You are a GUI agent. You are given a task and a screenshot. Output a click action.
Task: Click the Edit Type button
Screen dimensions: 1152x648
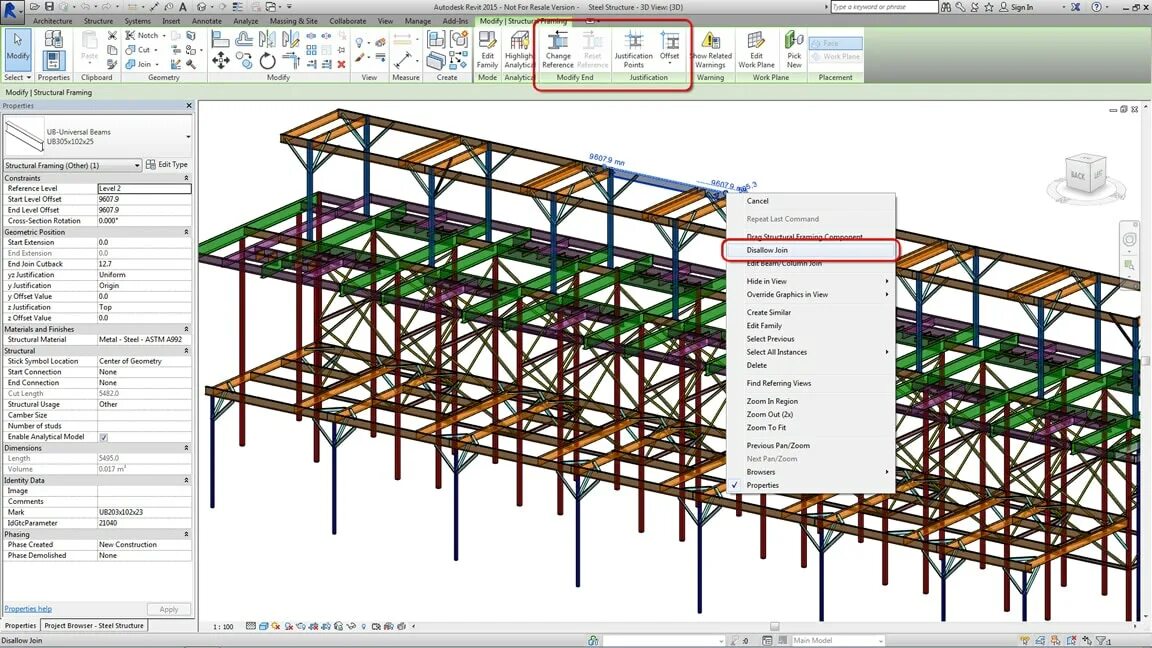(168, 165)
